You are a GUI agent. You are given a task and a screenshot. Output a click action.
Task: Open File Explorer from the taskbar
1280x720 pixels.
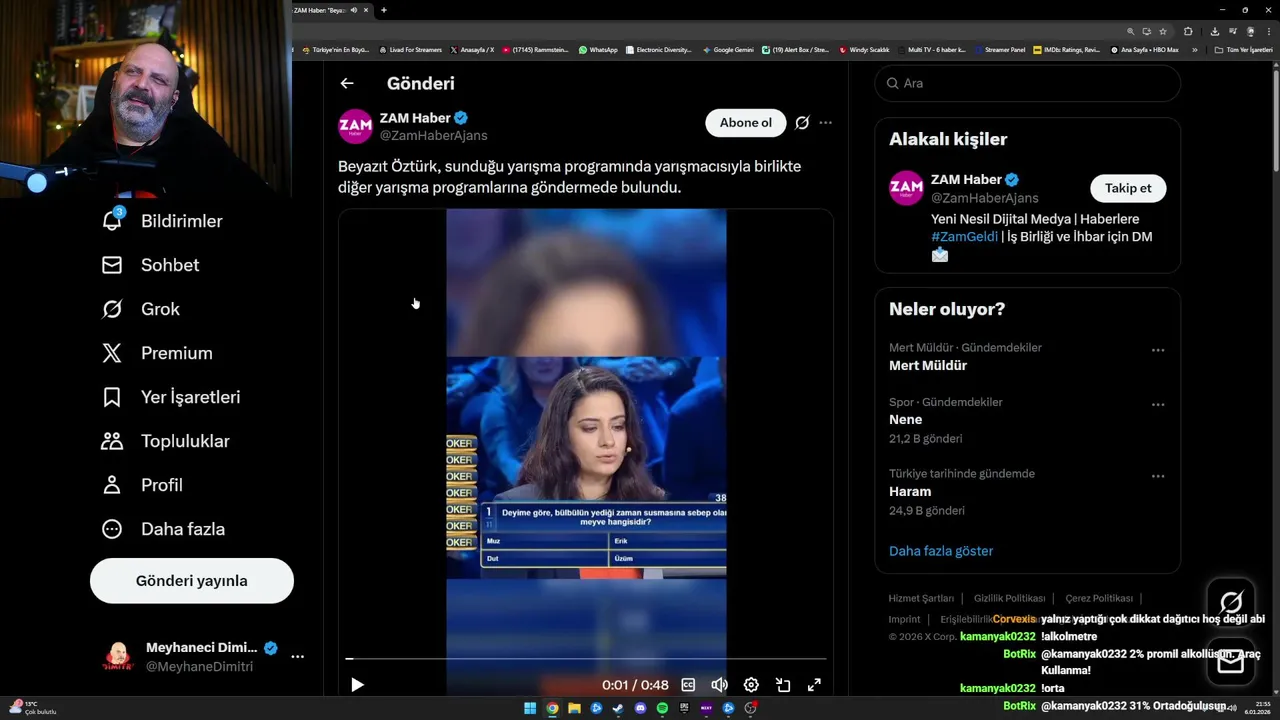574,708
